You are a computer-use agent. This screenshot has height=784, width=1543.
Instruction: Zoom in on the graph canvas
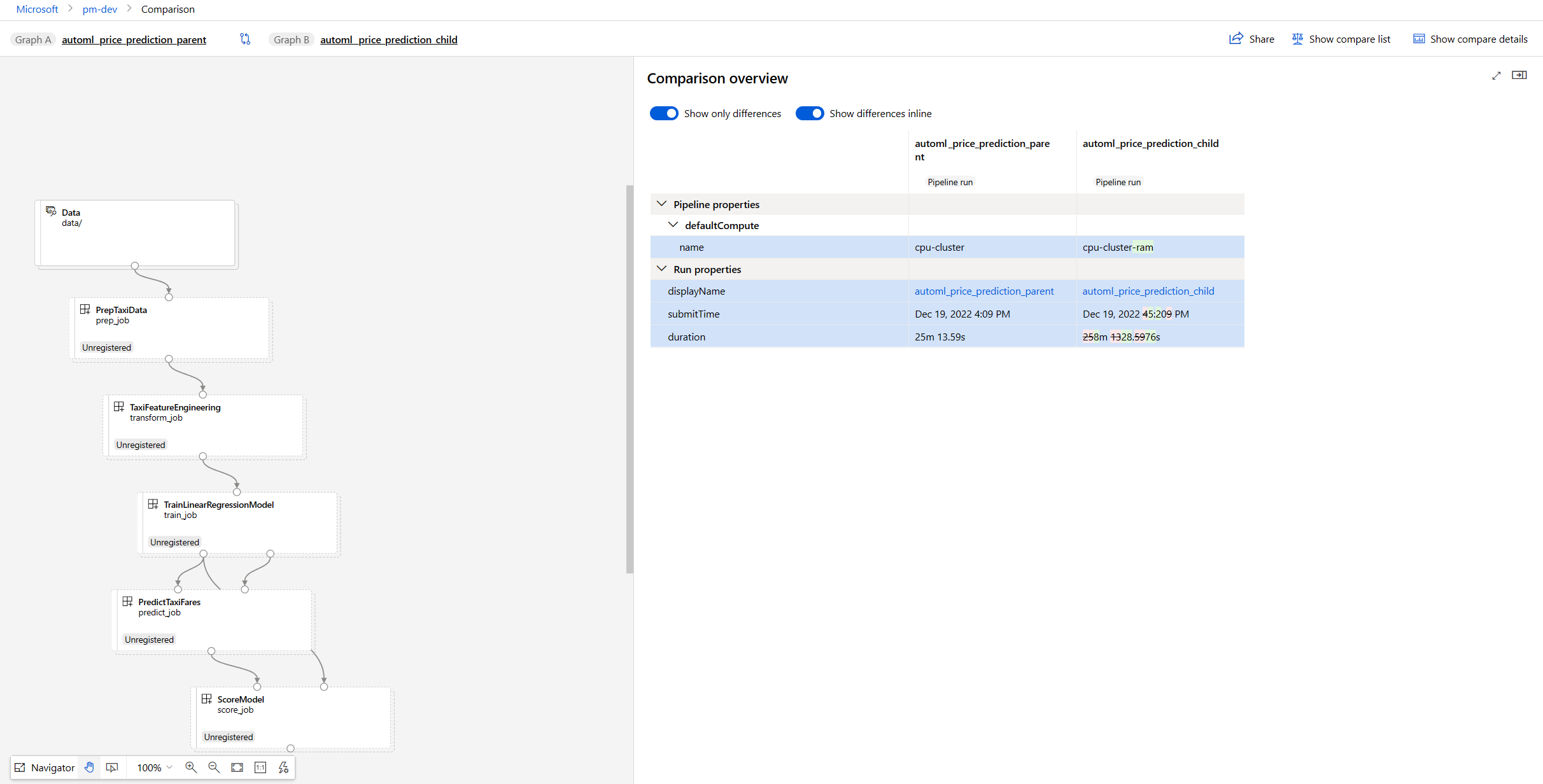(190, 767)
